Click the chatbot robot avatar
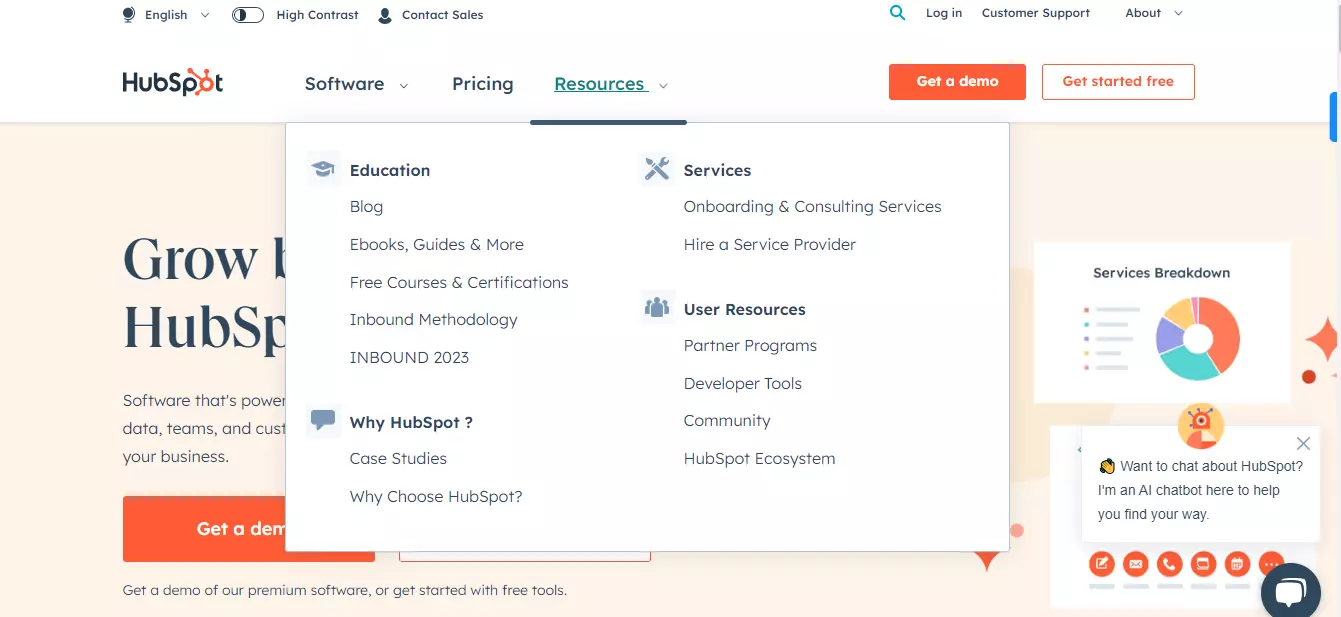The image size is (1341, 617). [1201, 426]
